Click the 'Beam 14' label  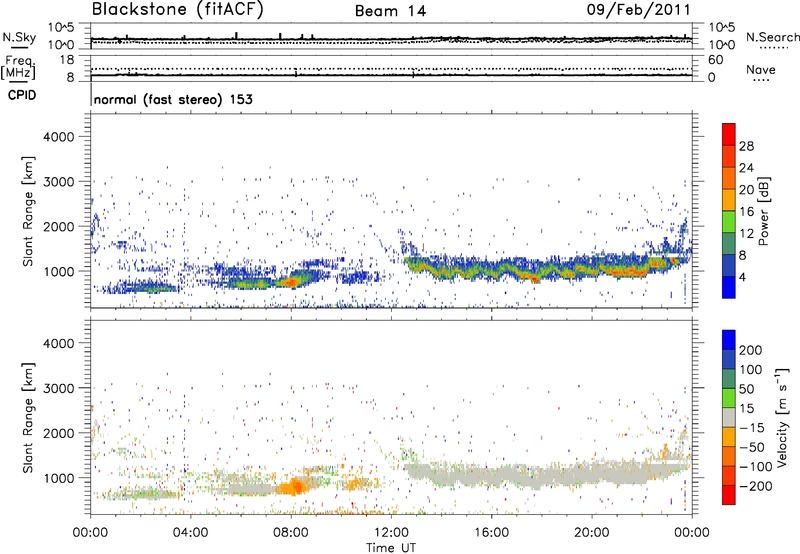390,11
